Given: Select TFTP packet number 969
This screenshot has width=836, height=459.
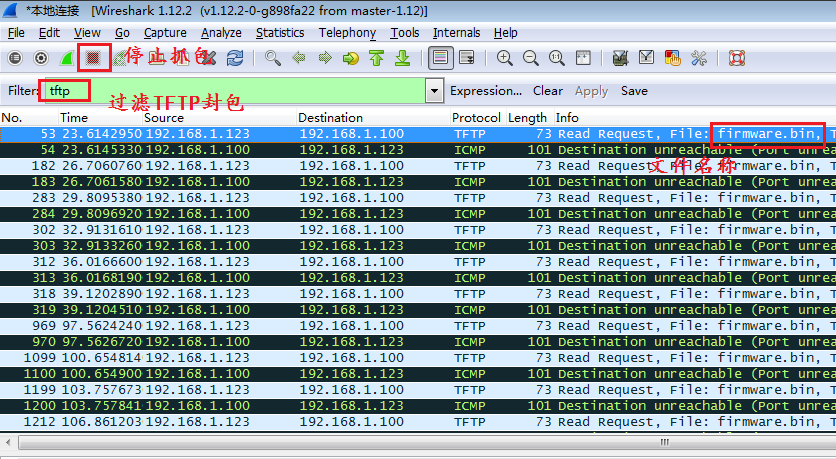Looking at the screenshot, I should pyautogui.click(x=418, y=326).
